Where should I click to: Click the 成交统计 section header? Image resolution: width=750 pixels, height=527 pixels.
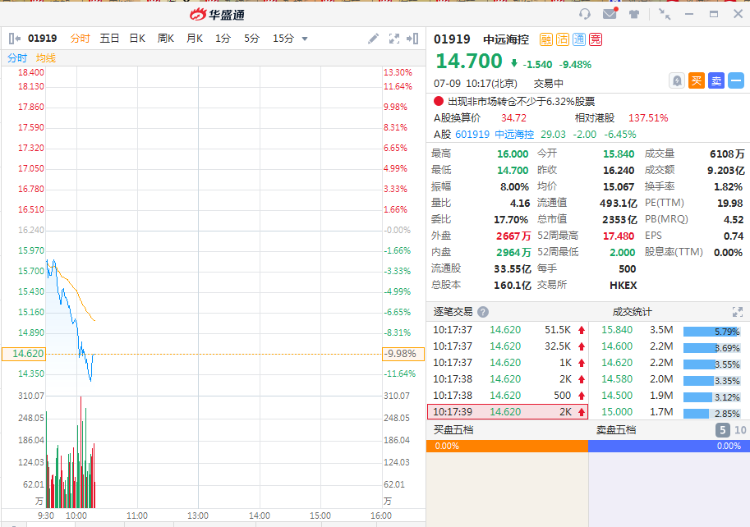tap(632, 312)
